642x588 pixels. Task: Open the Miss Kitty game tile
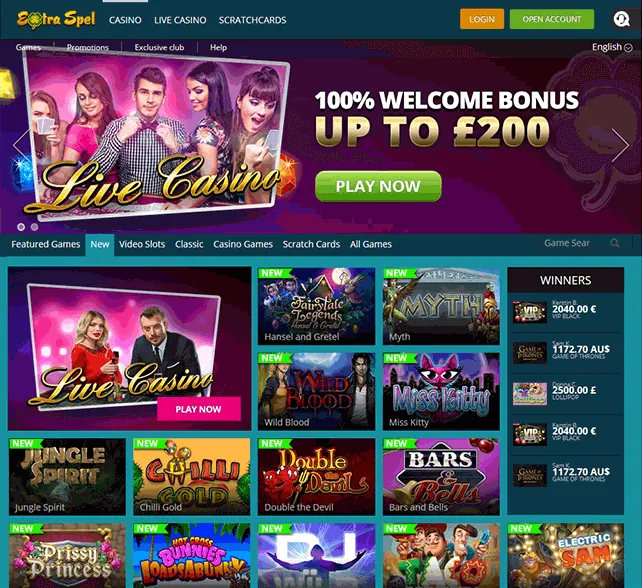tap(441, 391)
